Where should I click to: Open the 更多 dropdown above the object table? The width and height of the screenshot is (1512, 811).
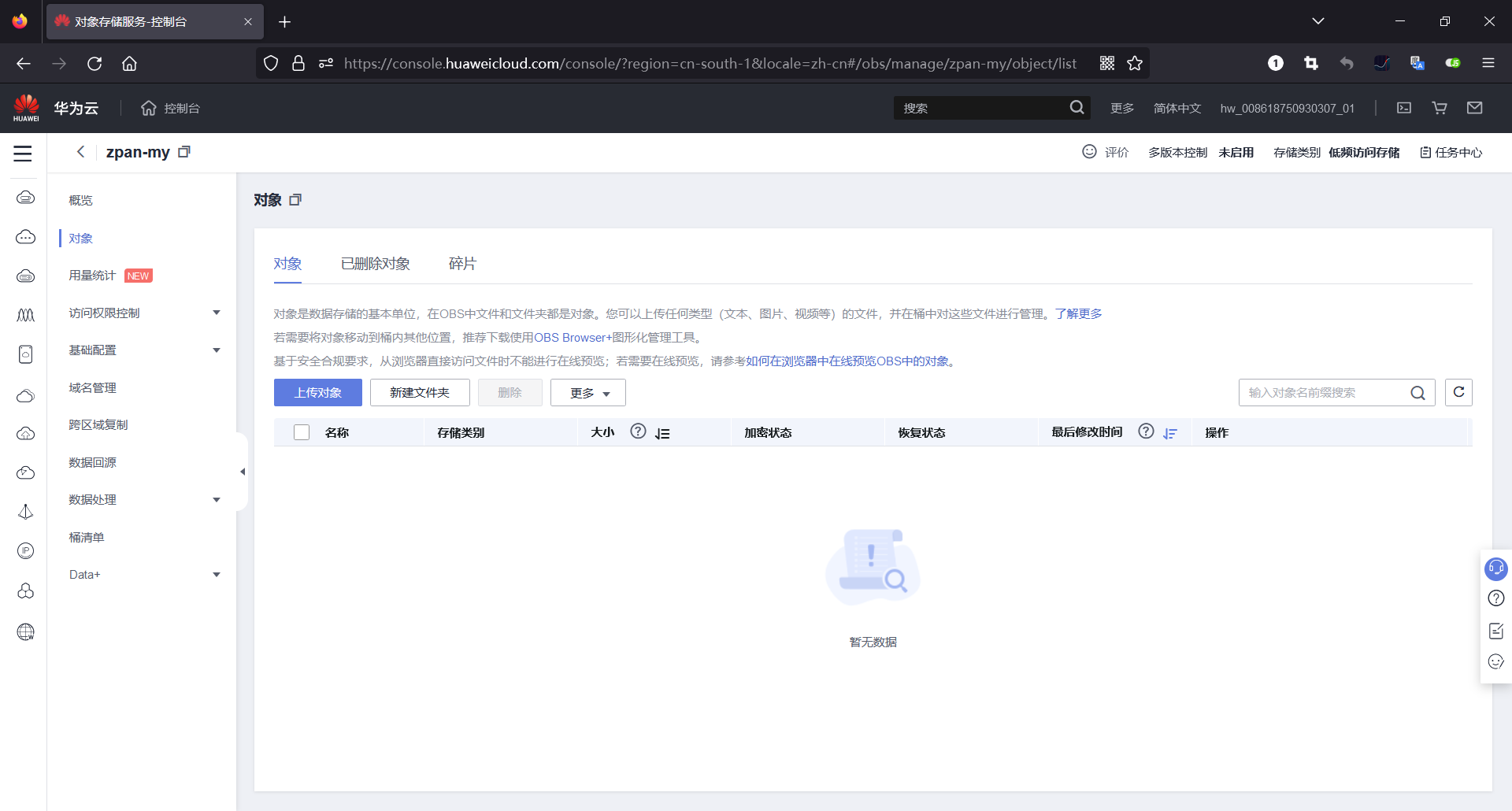(x=587, y=392)
